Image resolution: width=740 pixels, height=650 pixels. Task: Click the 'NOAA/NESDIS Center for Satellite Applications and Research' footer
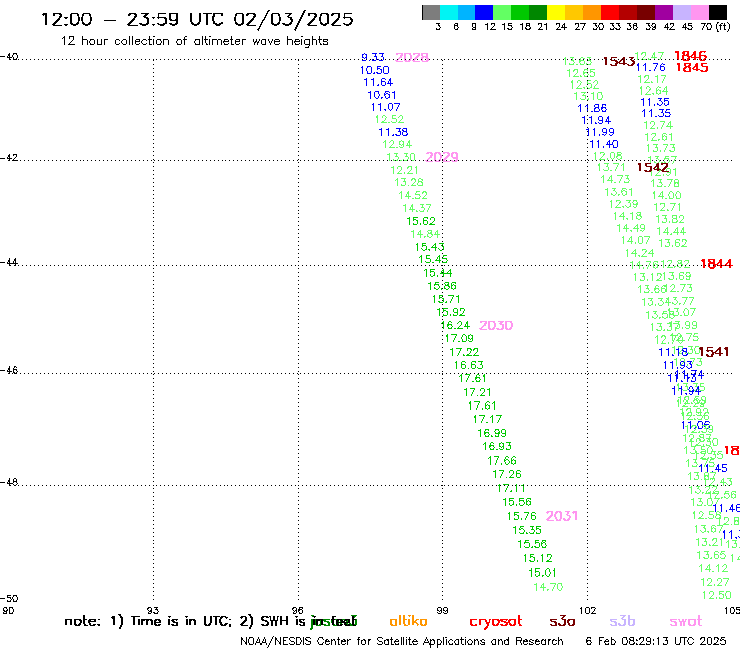click(402, 642)
